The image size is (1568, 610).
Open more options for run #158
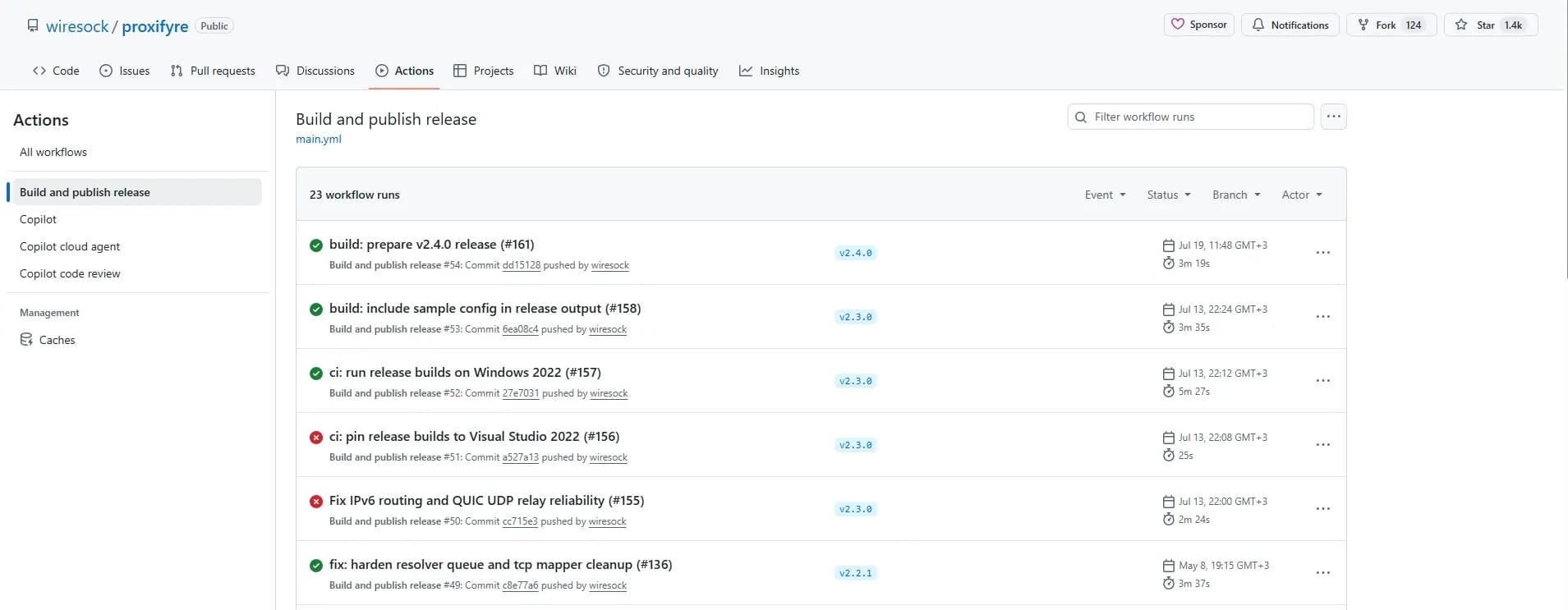coord(1323,317)
